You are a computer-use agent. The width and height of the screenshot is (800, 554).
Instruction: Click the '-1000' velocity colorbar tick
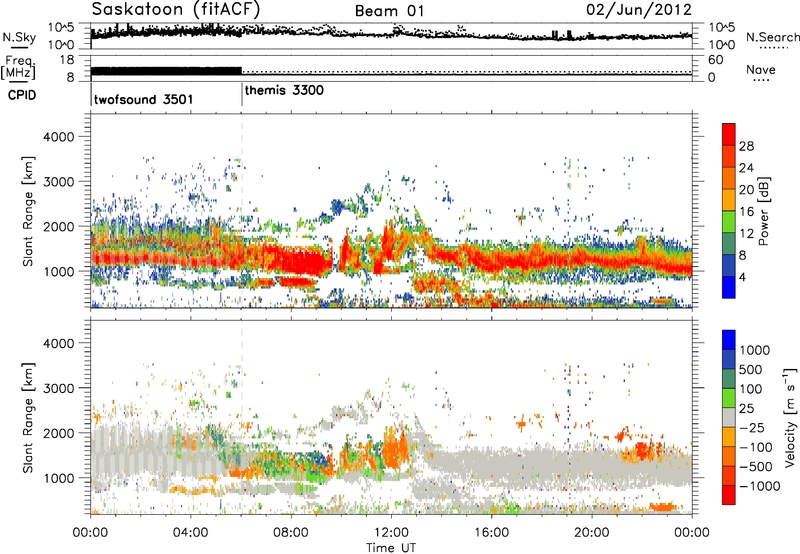(x=759, y=486)
